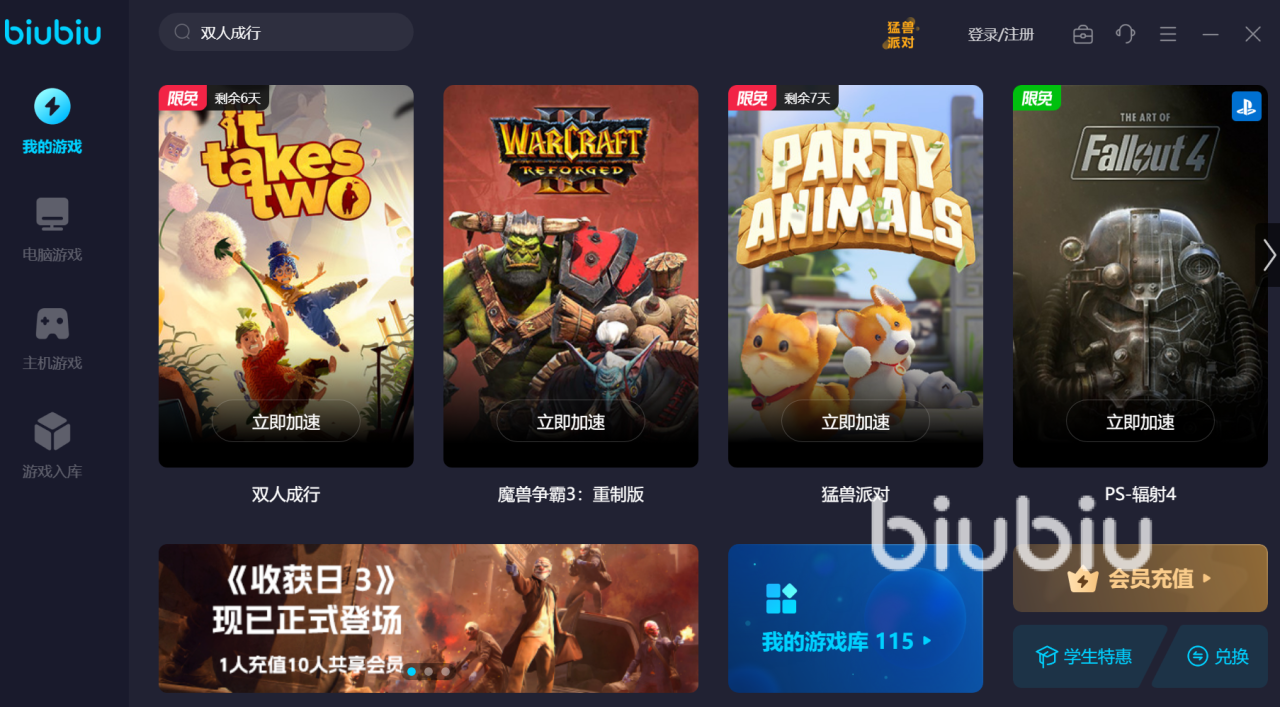
Task: Show next games with right chevron arrow
Action: (1268, 255)
